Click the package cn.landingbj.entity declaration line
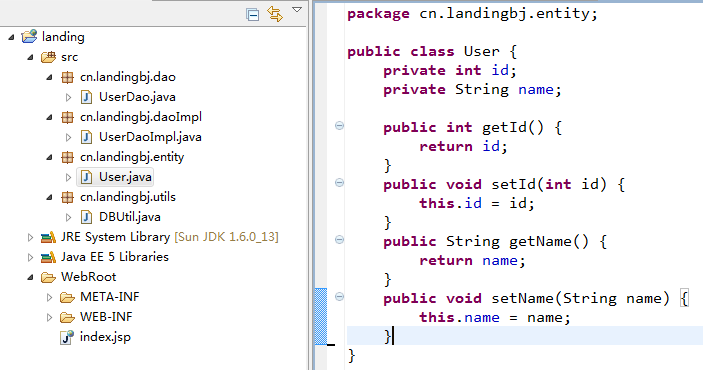The width and height of the screenshot is (703, 370). [x=473, y=14]
